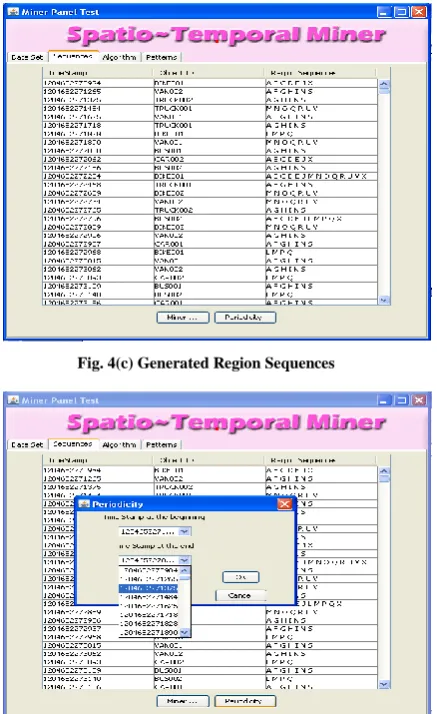Click Object ID column header in Fig. 4(c) window
Viewport: 437px width, 714px height.
[208, 73]
